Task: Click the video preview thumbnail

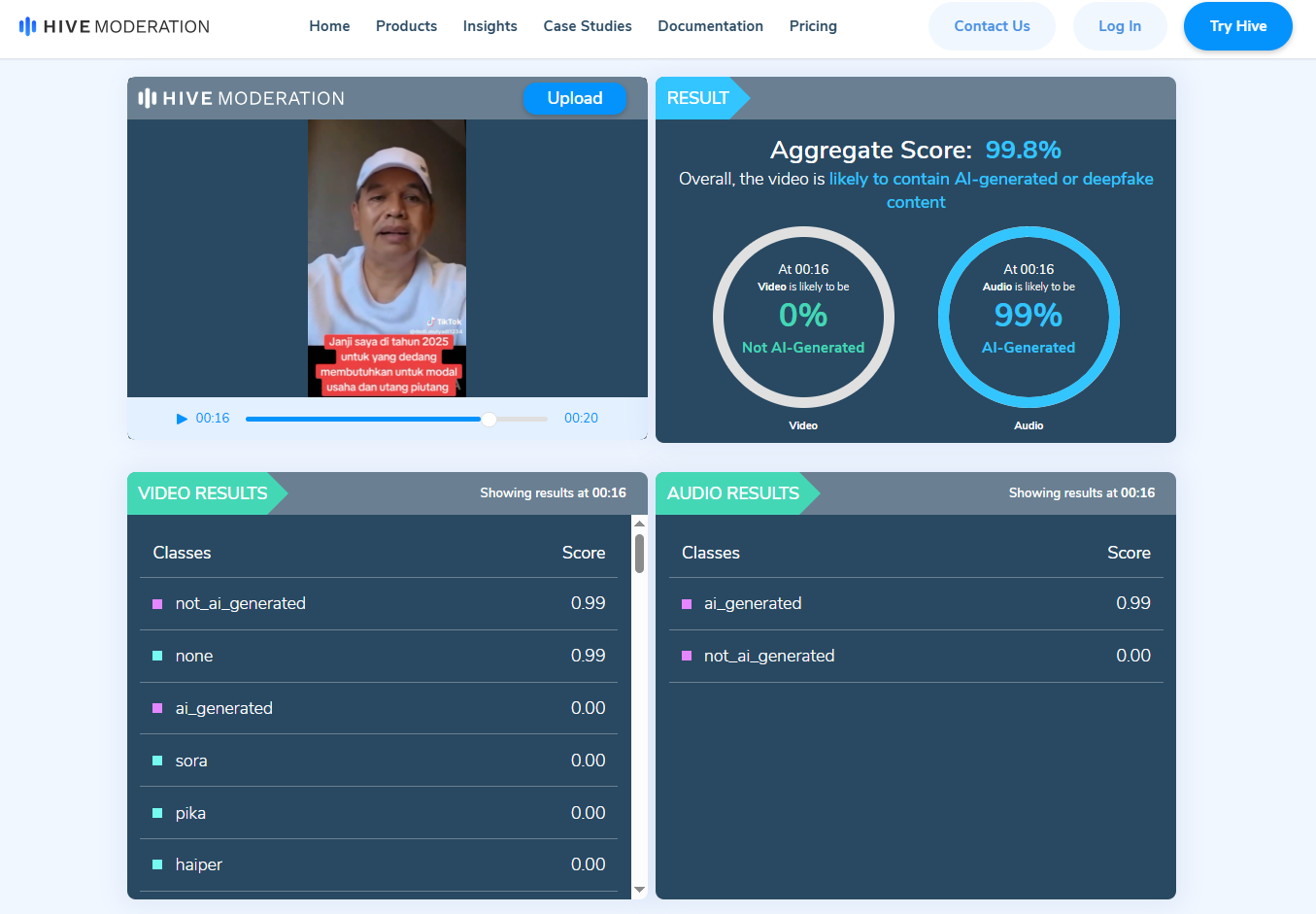Action: coord(387,258)
